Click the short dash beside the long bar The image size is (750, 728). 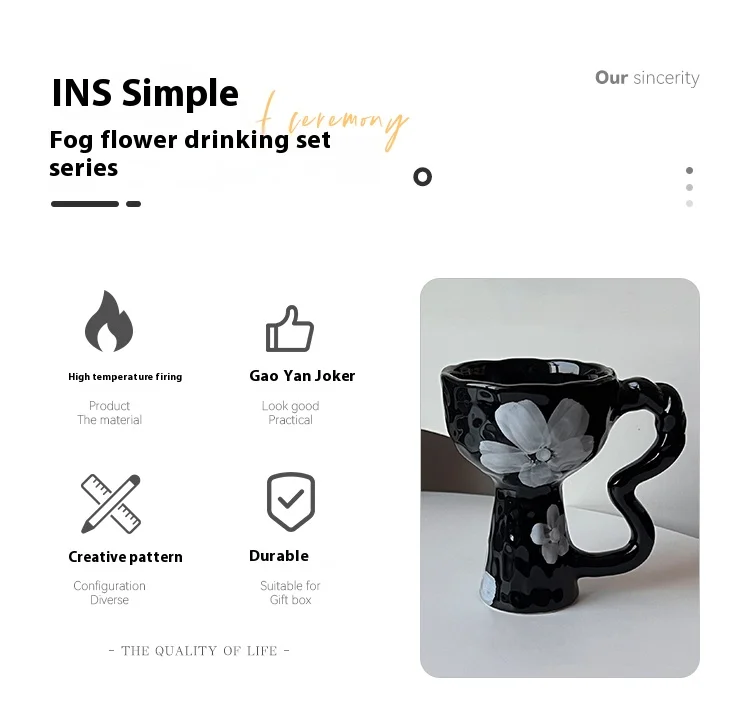133,204
